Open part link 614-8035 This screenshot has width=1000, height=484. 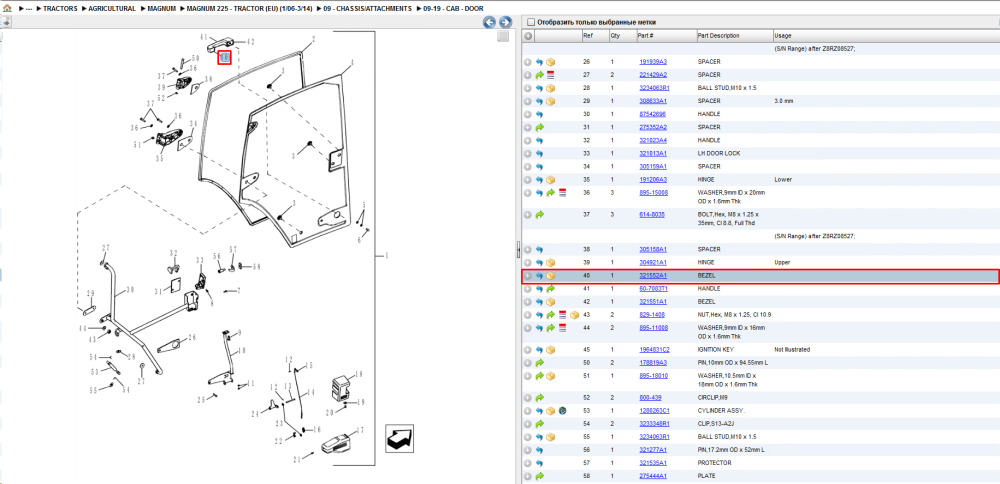pos(652,215)
